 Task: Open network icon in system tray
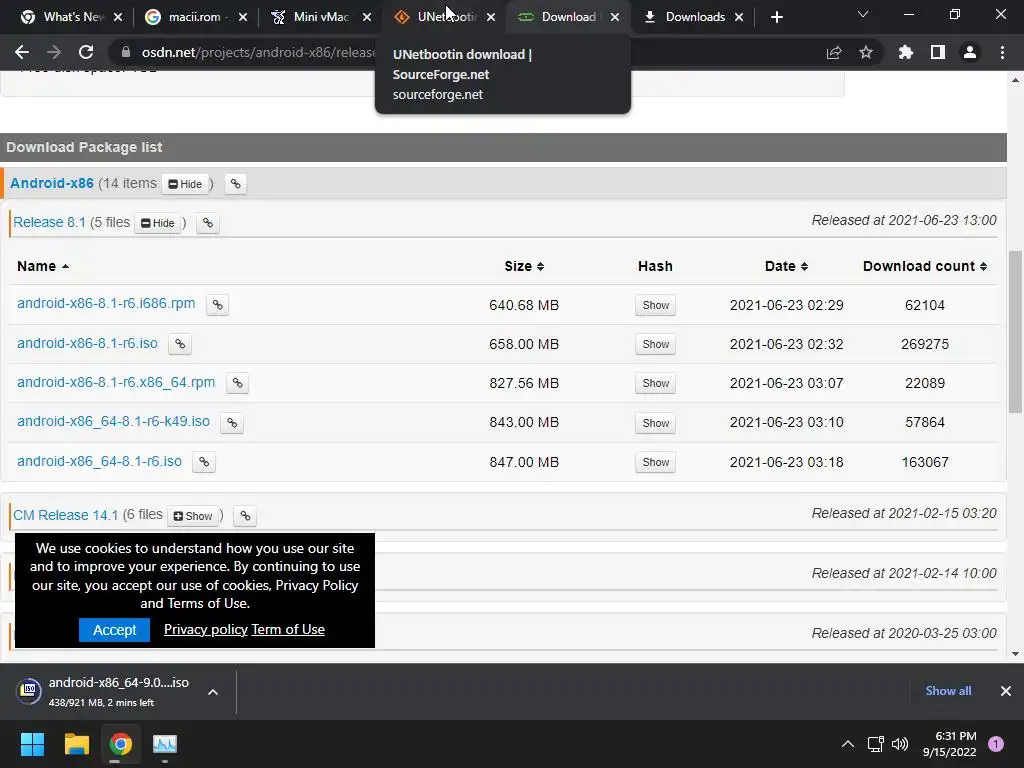875,744
